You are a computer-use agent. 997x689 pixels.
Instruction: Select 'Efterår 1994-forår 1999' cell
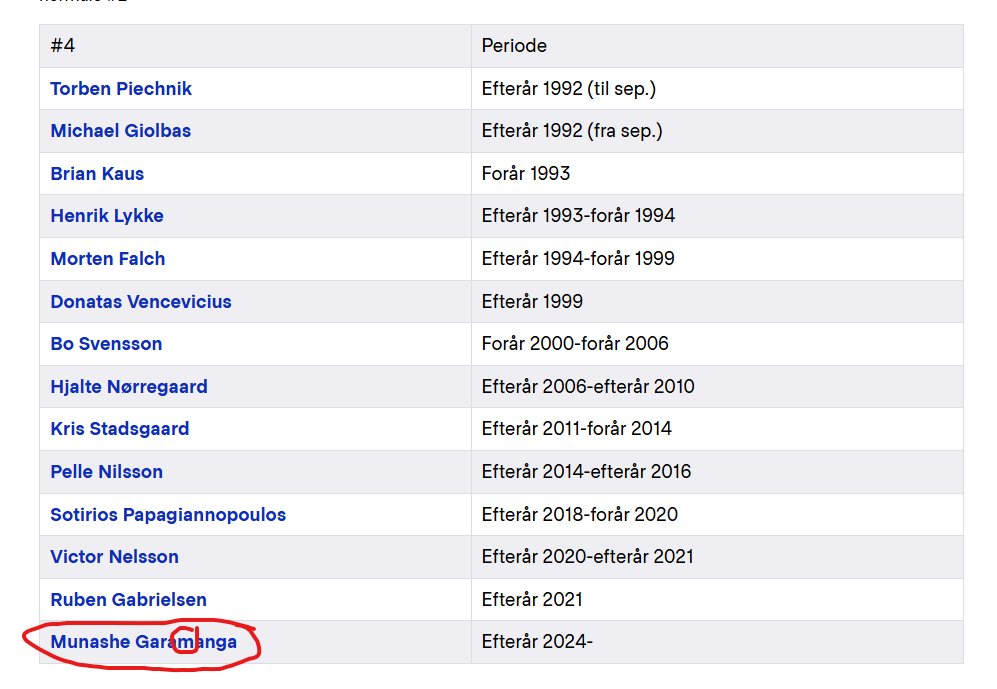tap(717, 259)
